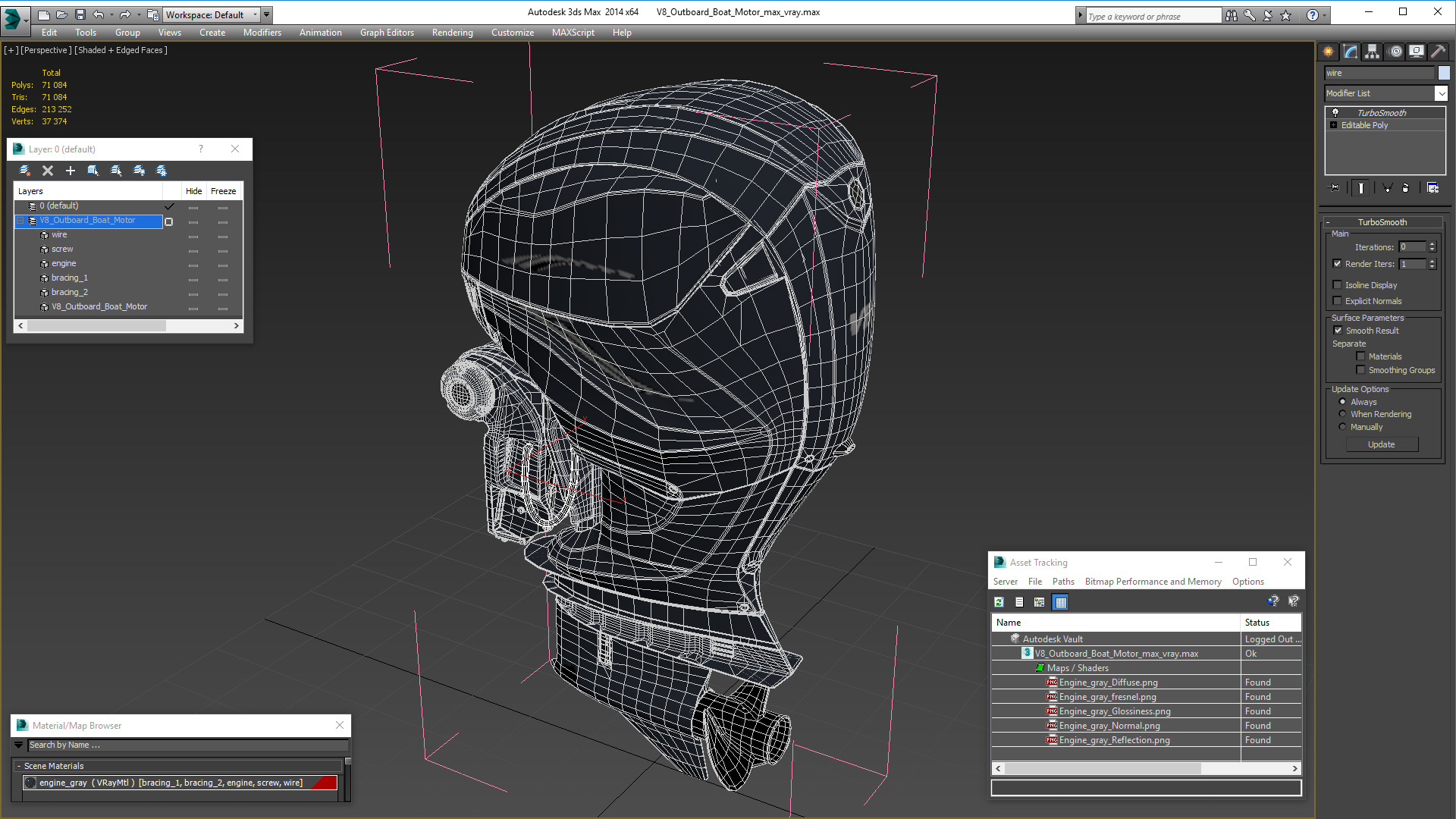Open the Modifier List dropdown
1456x819 pixels.
tap(1385, 93)
